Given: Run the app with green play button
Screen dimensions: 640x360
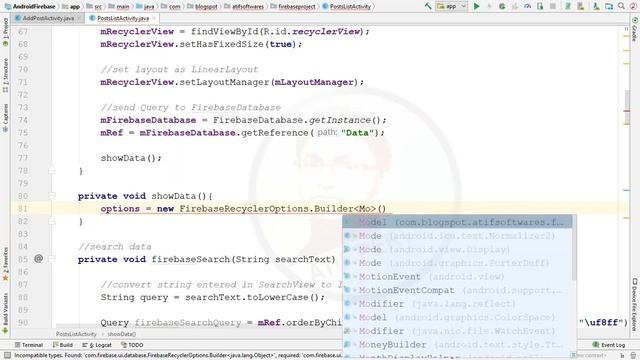Looking at the screenshot, I should point(476,6).
